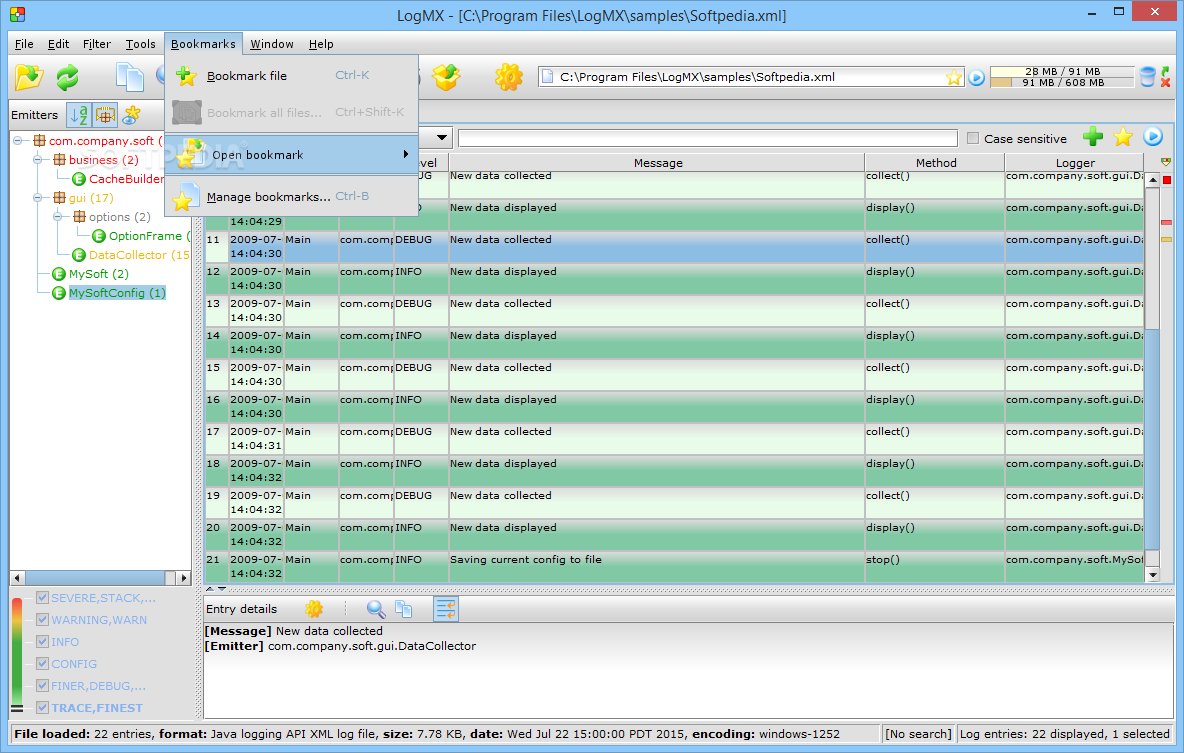Open the File menu

[x=24, y=44]
